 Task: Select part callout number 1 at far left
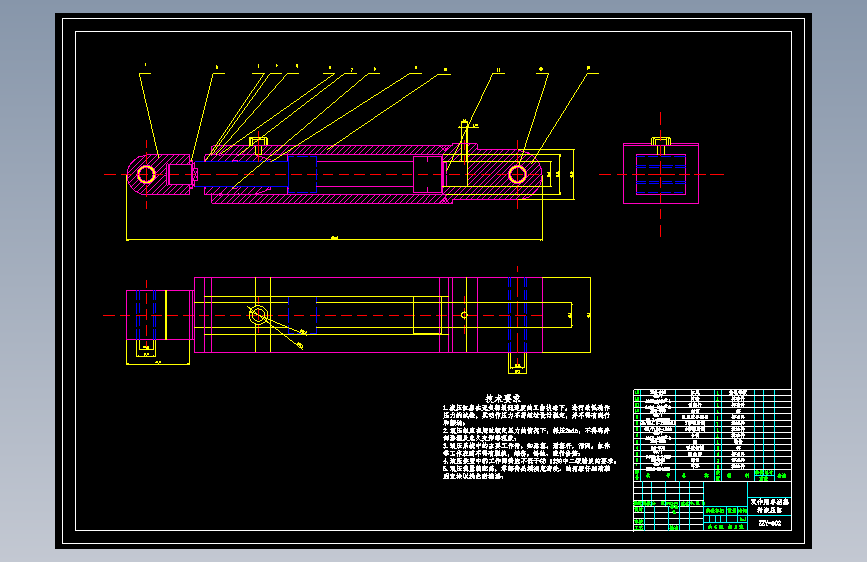[x=145, y=65]
